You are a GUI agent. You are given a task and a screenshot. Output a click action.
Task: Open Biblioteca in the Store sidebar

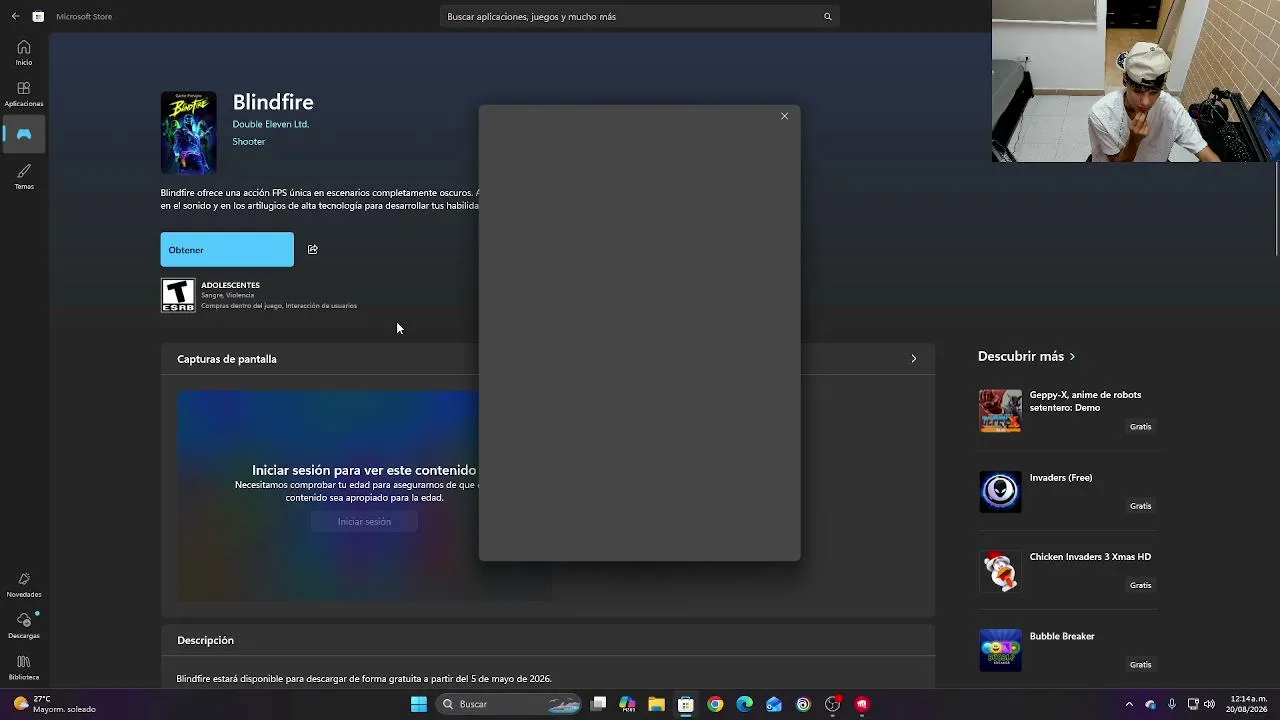click(24, 667)
